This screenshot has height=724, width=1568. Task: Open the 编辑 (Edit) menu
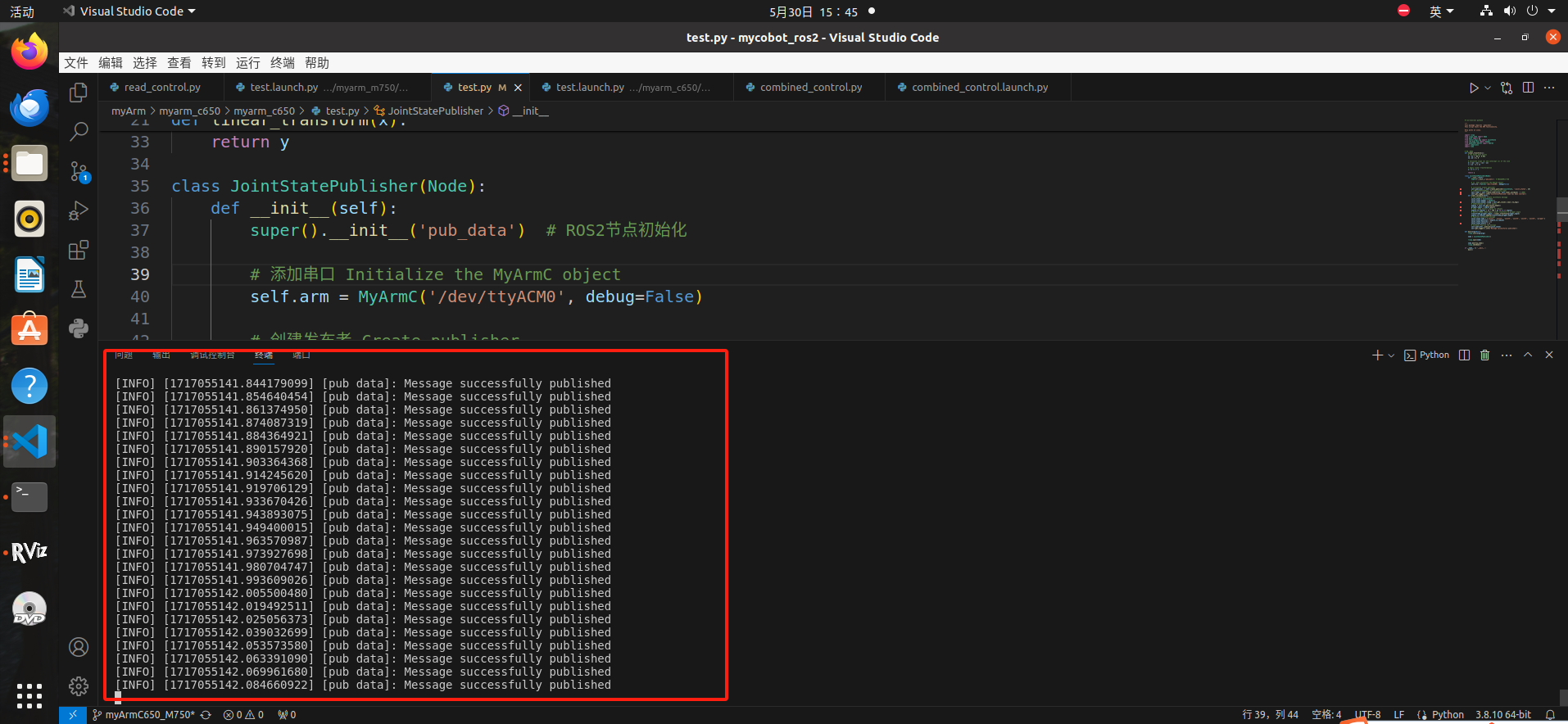tap(111, 63)
